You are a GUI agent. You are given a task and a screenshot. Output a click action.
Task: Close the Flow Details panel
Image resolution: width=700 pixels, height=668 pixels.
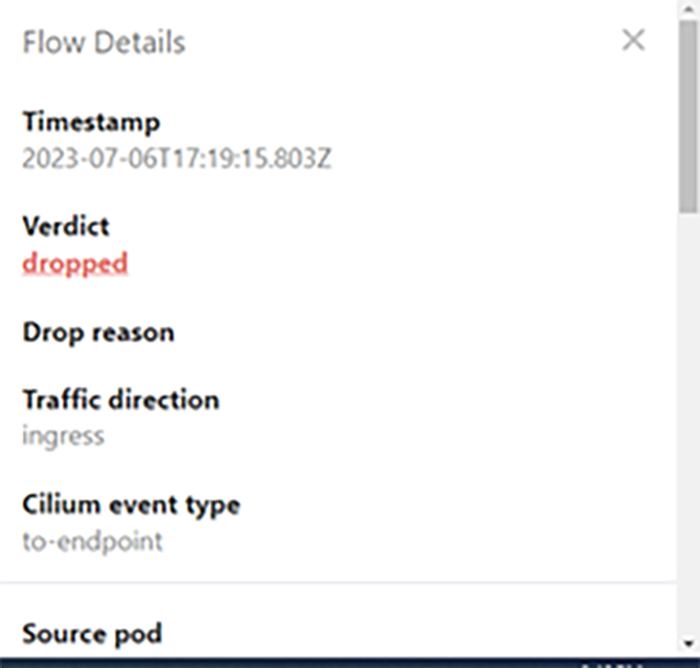[633, 41]
